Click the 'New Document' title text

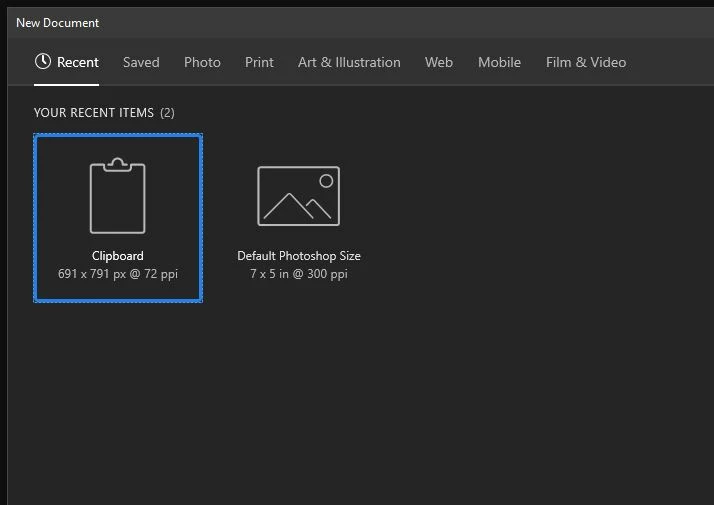57,23
